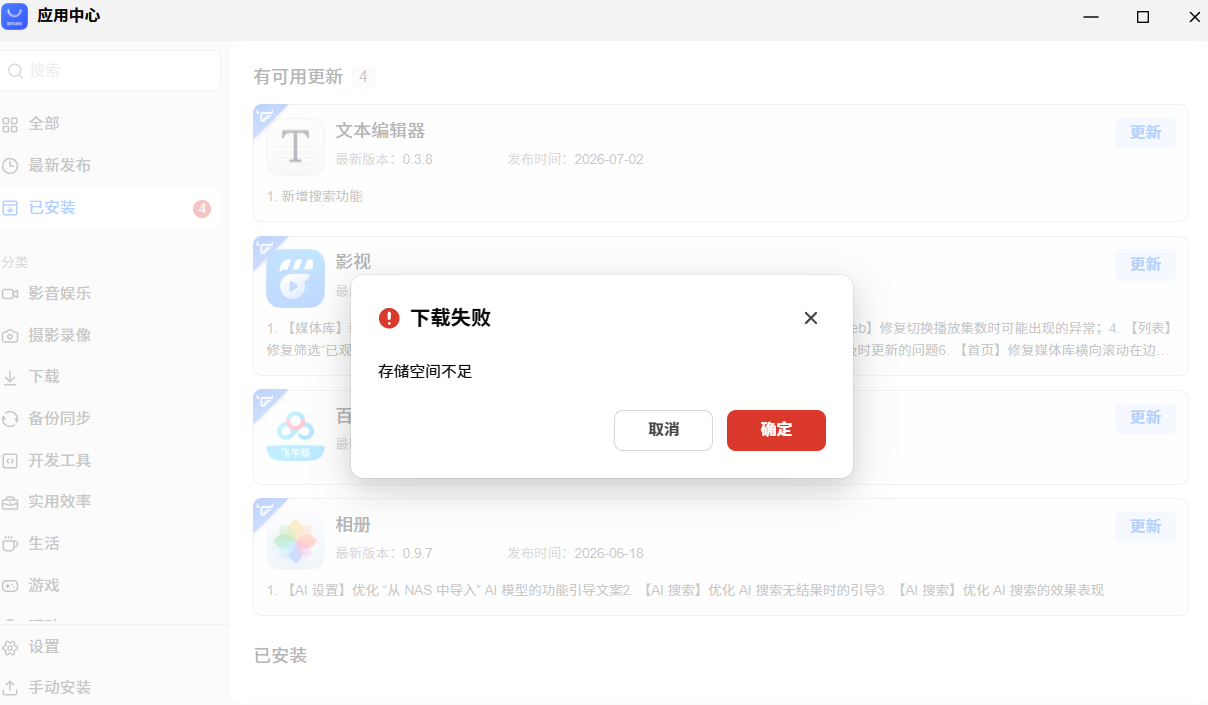Open the 百度网盘 cloud app icon
The width and height of the screenshot is (1208, 705).
(295, 432)
